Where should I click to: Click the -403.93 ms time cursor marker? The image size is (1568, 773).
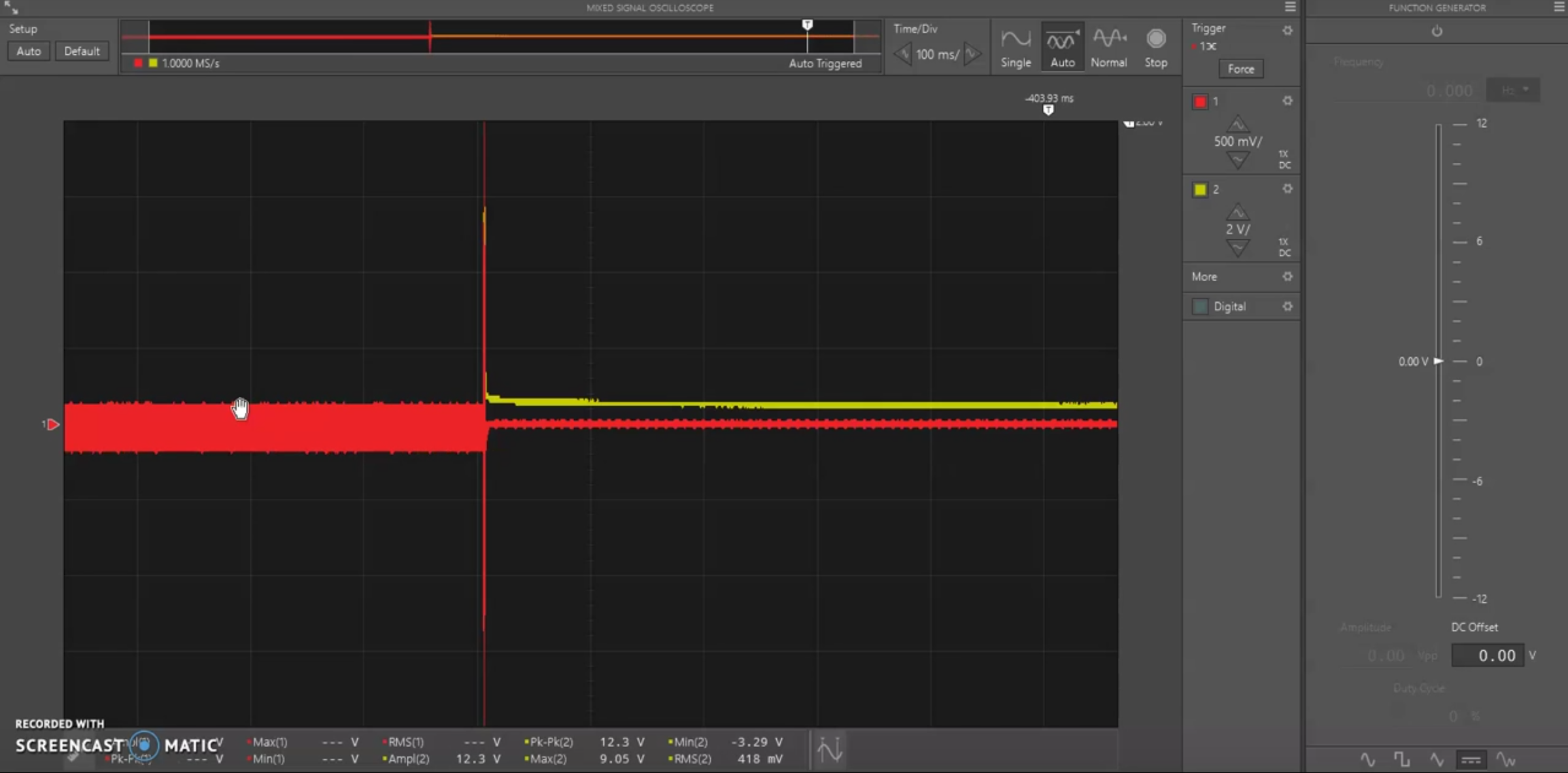pyautogui.click(x=1048, y=110)
